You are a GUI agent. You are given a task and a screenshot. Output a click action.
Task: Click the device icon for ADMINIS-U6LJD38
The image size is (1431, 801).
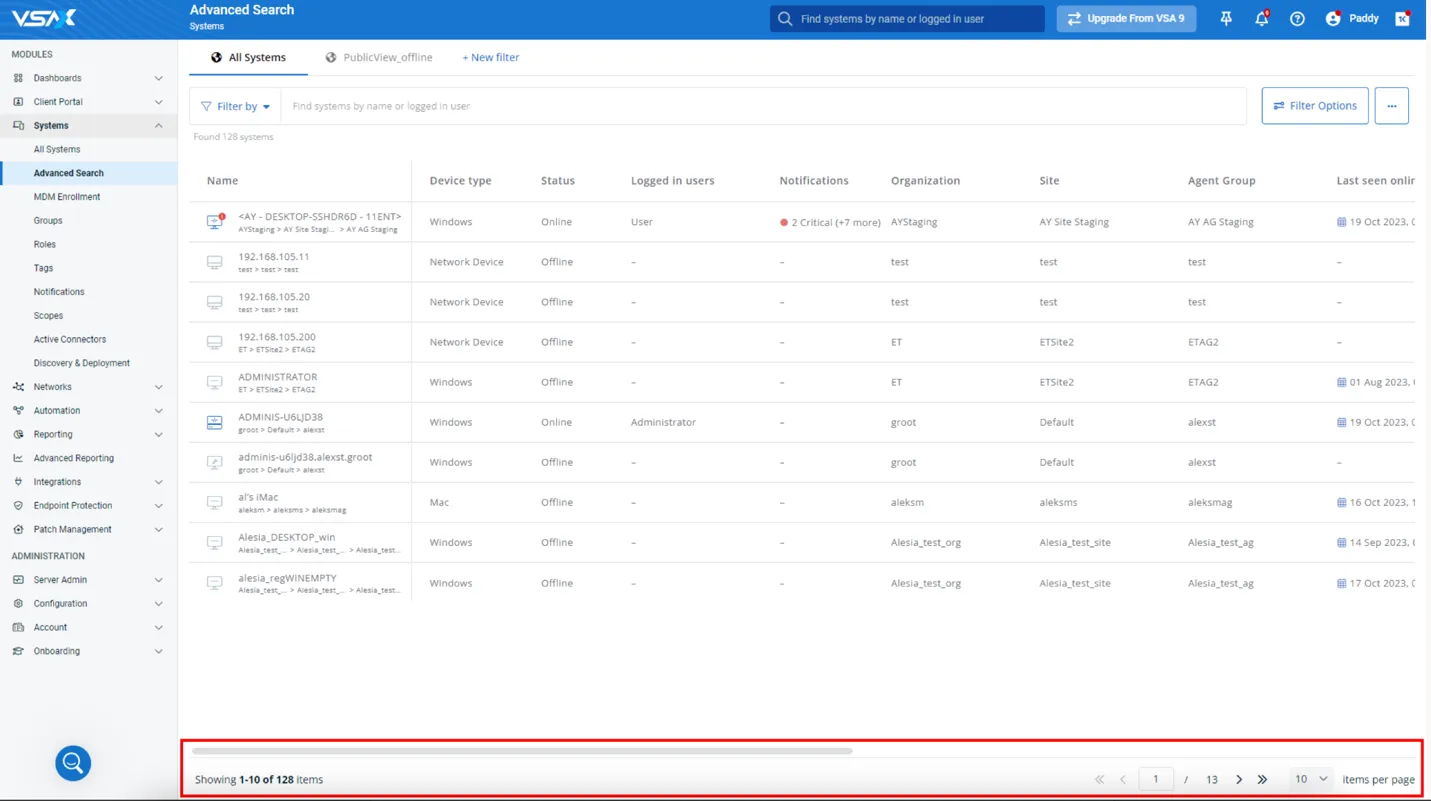click(214, 422)
